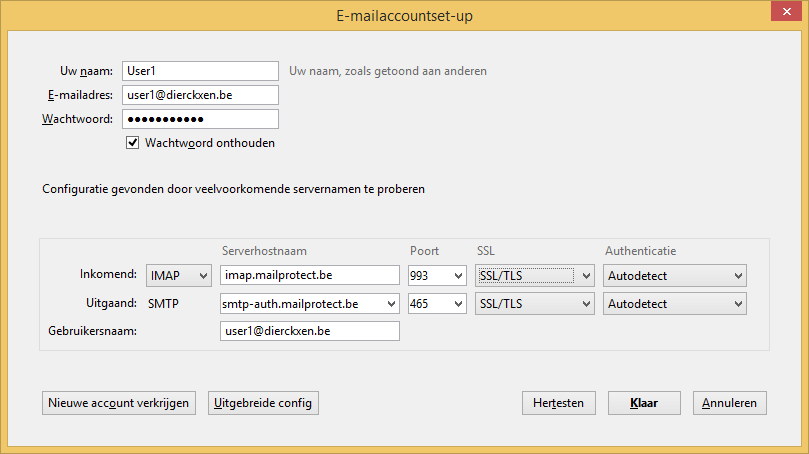
Task: Focus the Wachtwoord password field
Action: tap(200, 119)
